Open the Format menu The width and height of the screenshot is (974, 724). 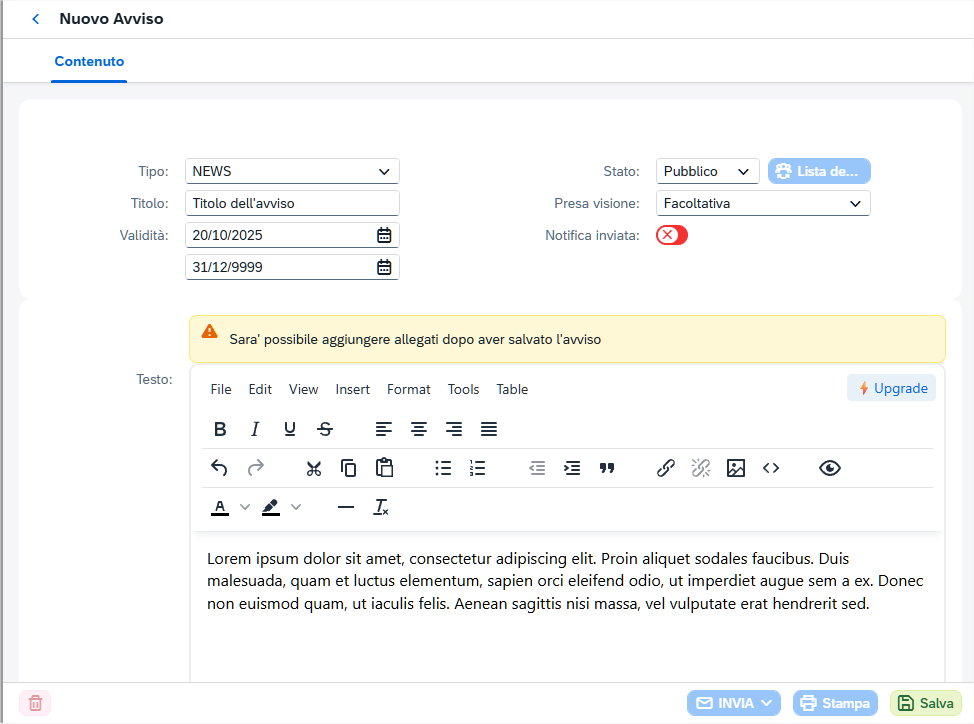click(408, 389)
